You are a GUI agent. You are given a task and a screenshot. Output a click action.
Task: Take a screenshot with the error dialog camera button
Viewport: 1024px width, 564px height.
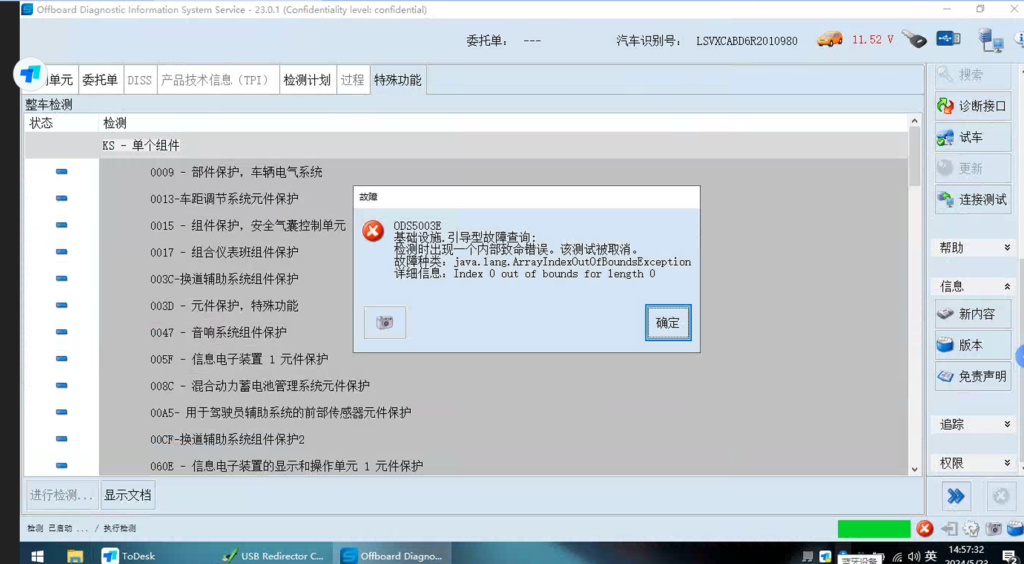click(x=385, y=322)
